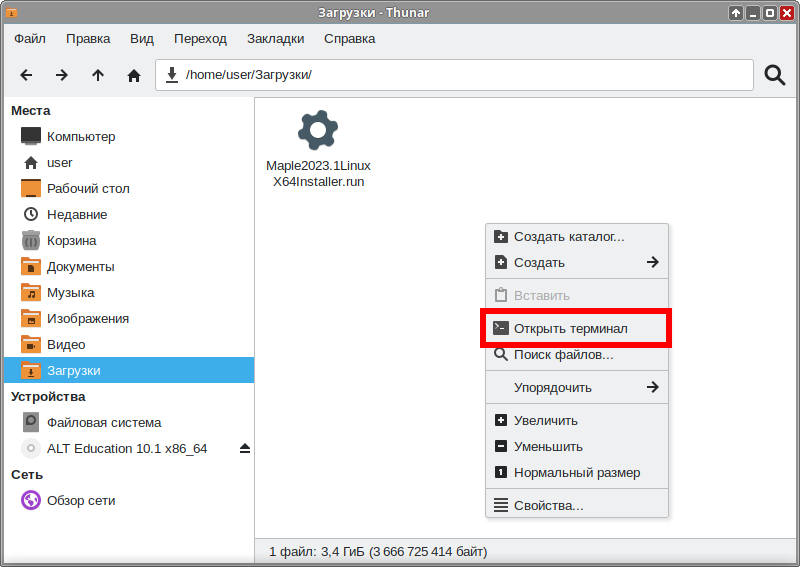Open the Закладки menu
Viewport: 800px width, 567px height.
point(276,39)
